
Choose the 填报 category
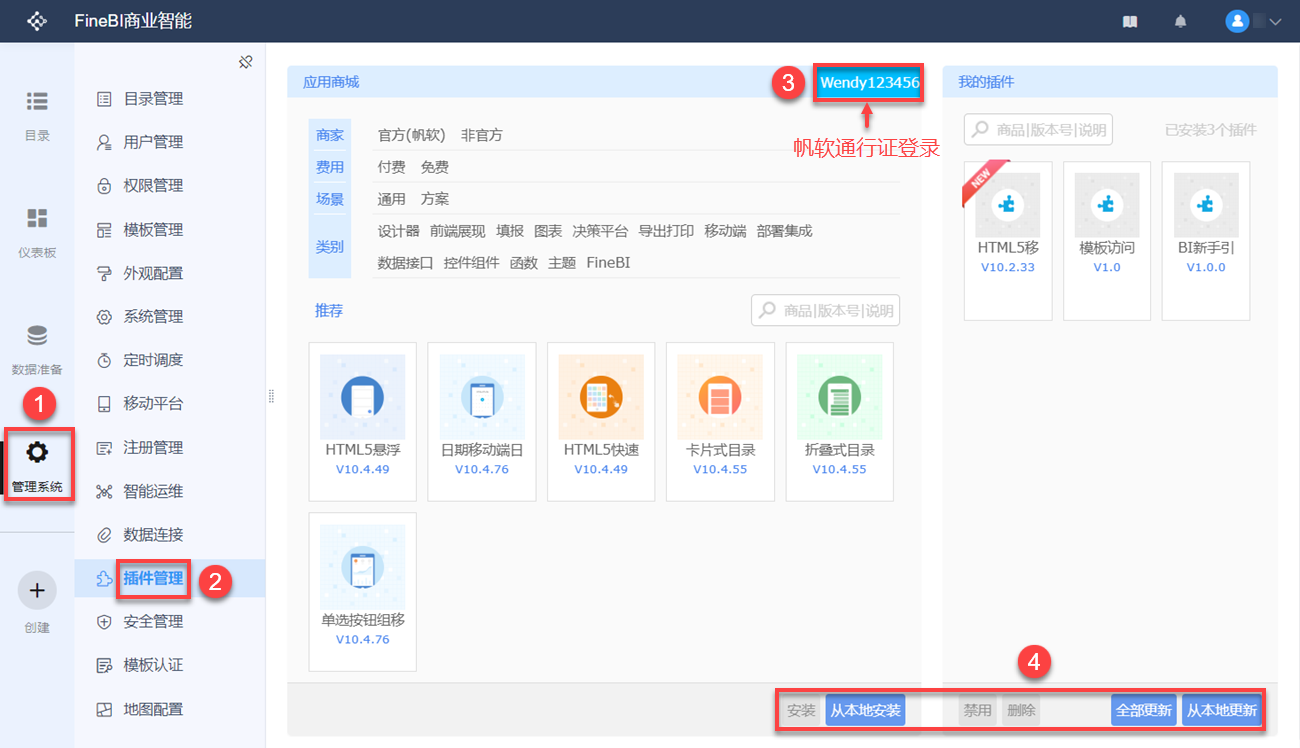coord(510,231)
